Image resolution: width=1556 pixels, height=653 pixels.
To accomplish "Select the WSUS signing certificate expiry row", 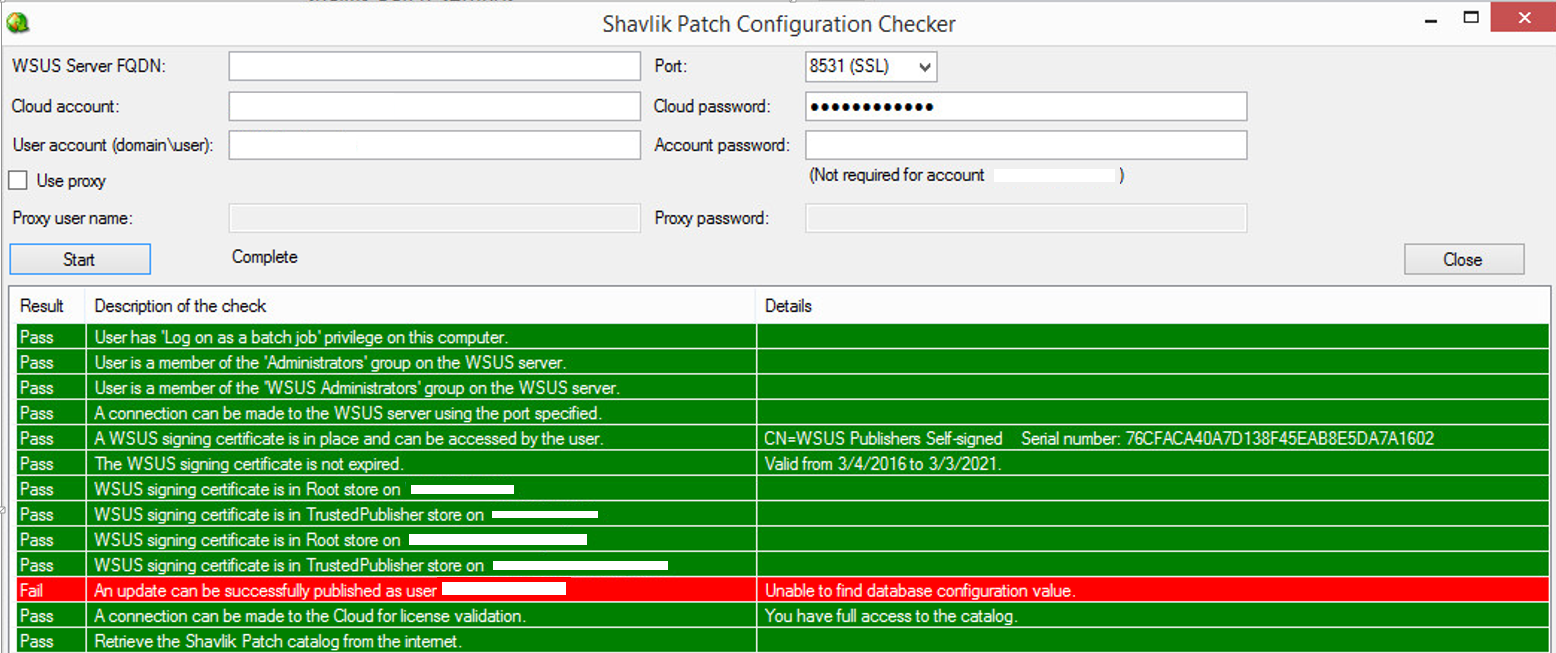I will click(400, 463).
